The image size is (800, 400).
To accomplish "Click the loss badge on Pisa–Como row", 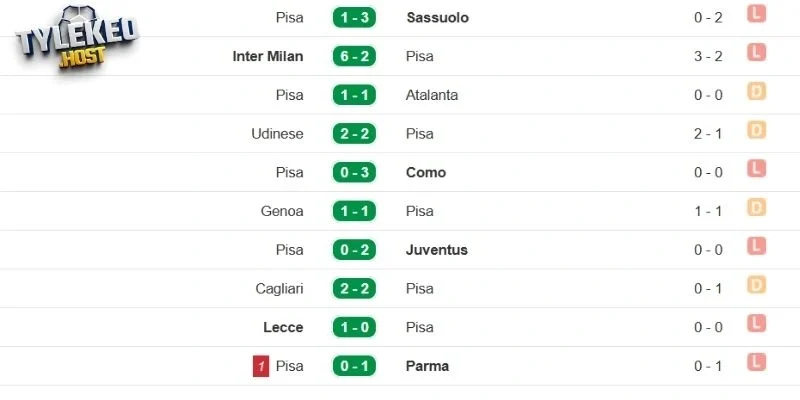I will [x=756, y=171].
